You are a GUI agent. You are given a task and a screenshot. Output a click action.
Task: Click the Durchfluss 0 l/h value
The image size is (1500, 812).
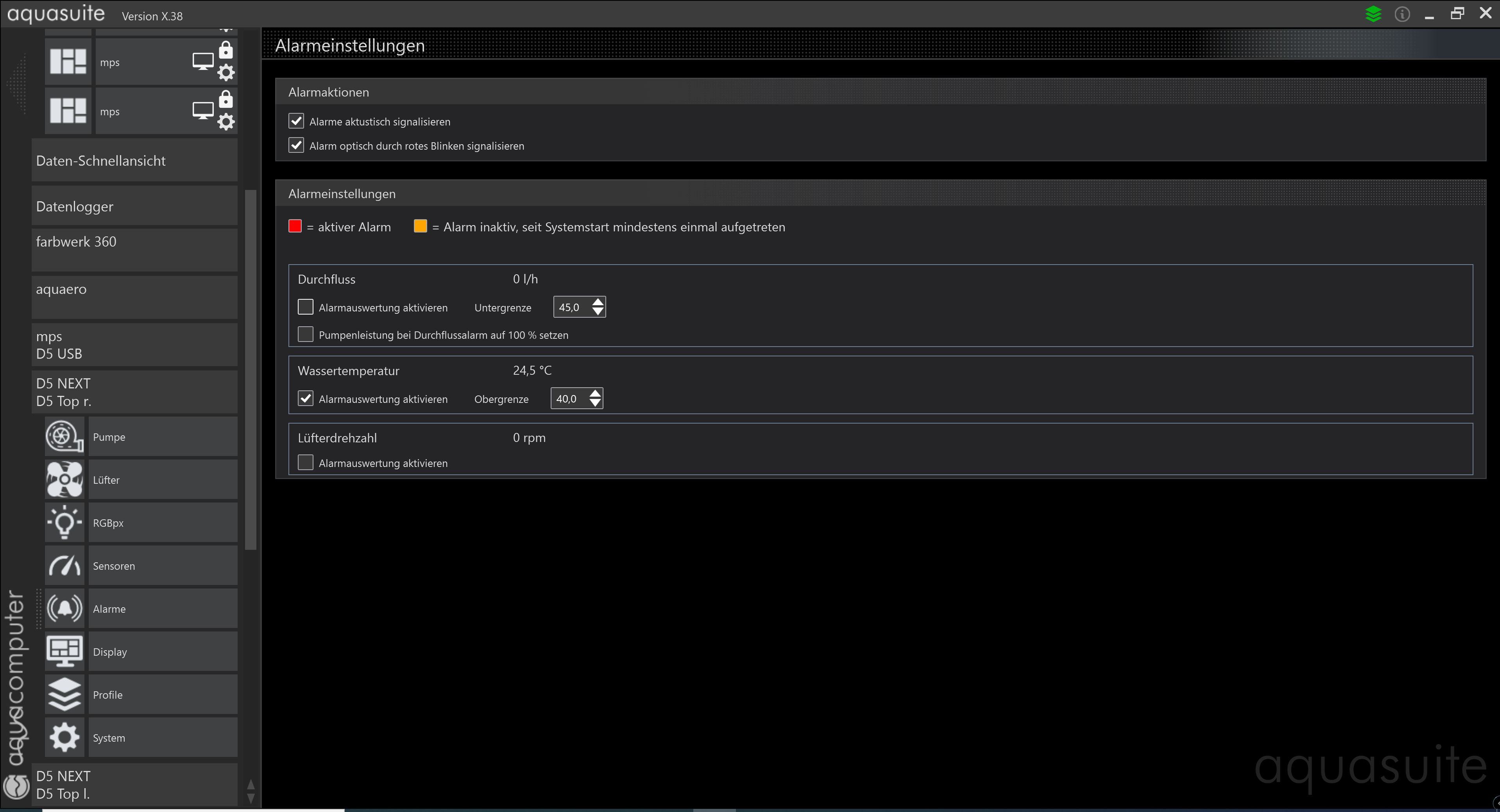[525, 279]
